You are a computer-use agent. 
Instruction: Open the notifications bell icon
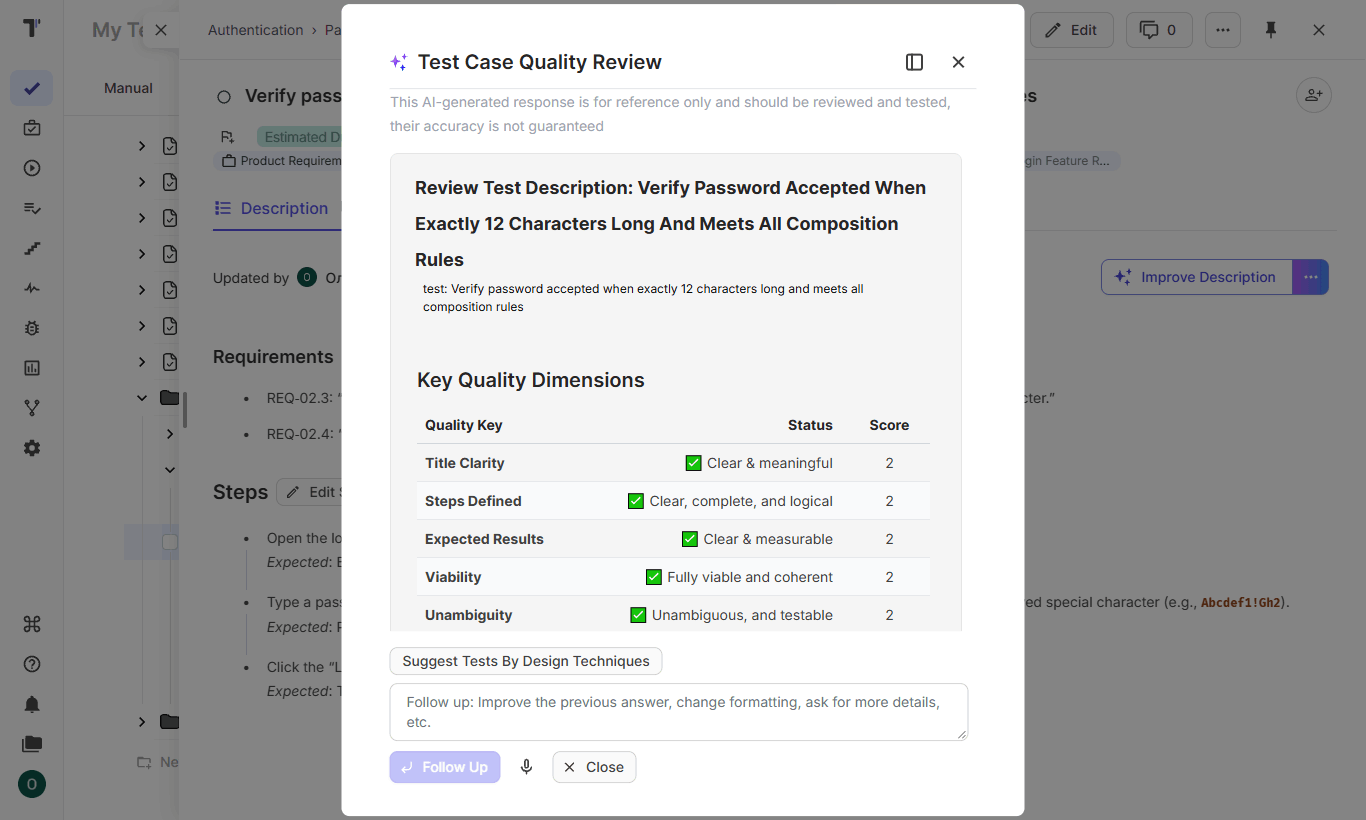click(32, 704)
